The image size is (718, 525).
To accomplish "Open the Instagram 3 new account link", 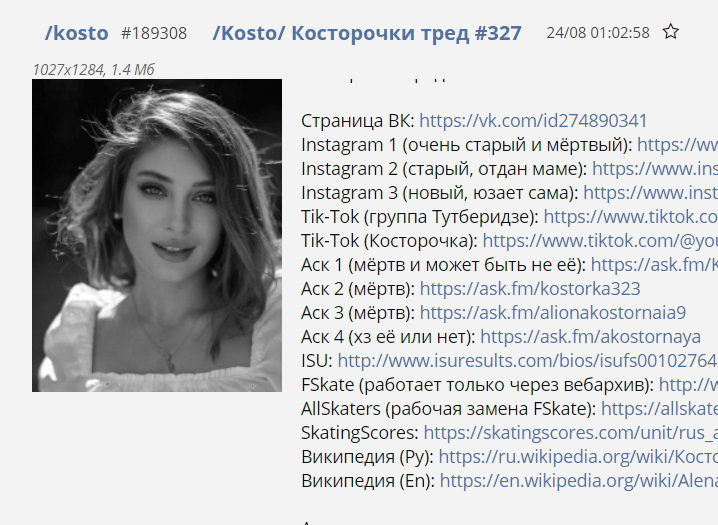I will (x=651, y=193).
